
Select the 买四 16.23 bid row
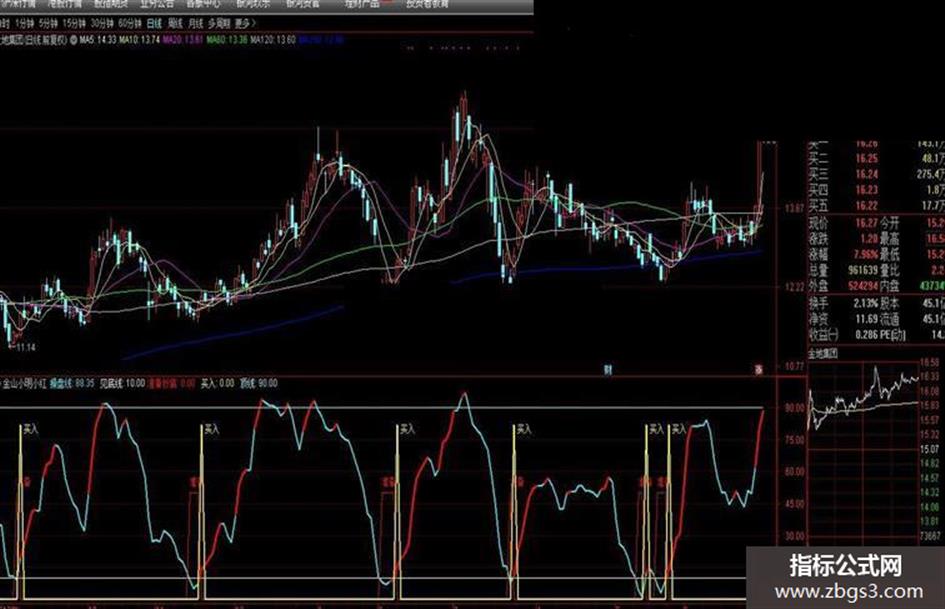pos(876,190)
